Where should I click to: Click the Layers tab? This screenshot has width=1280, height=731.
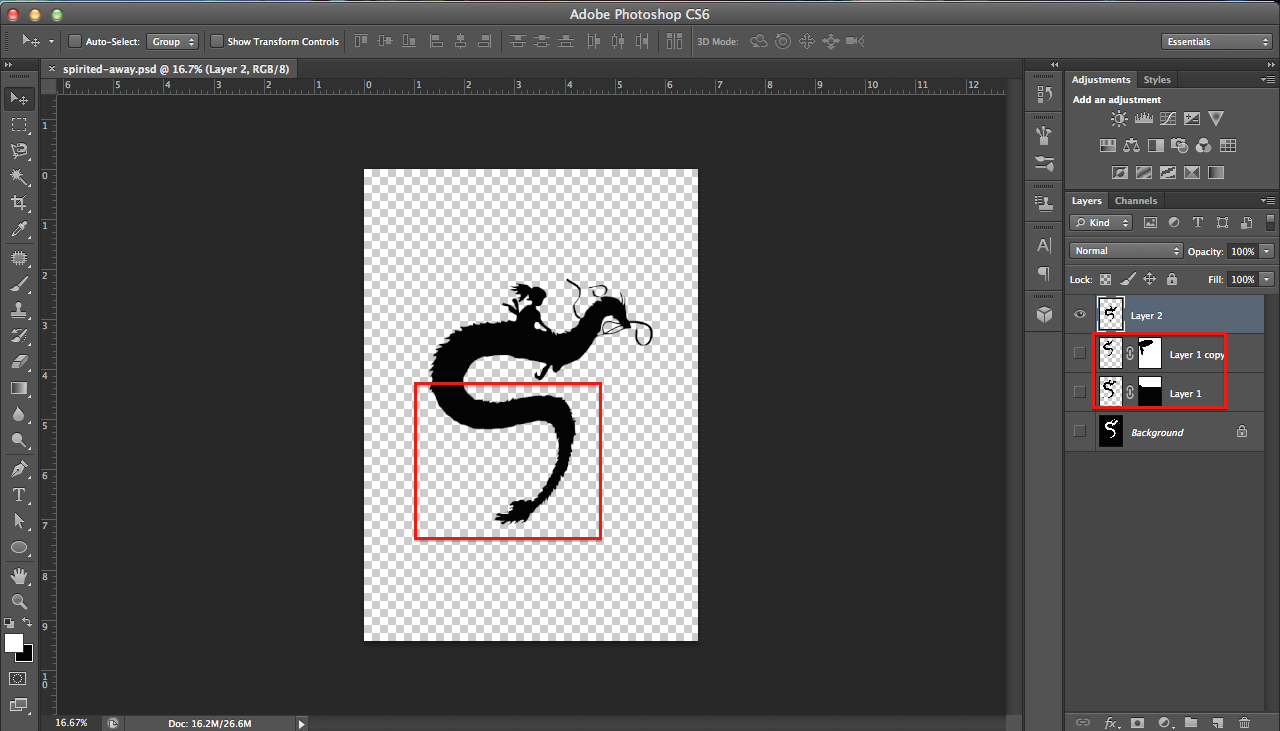tap(1087, 200)
